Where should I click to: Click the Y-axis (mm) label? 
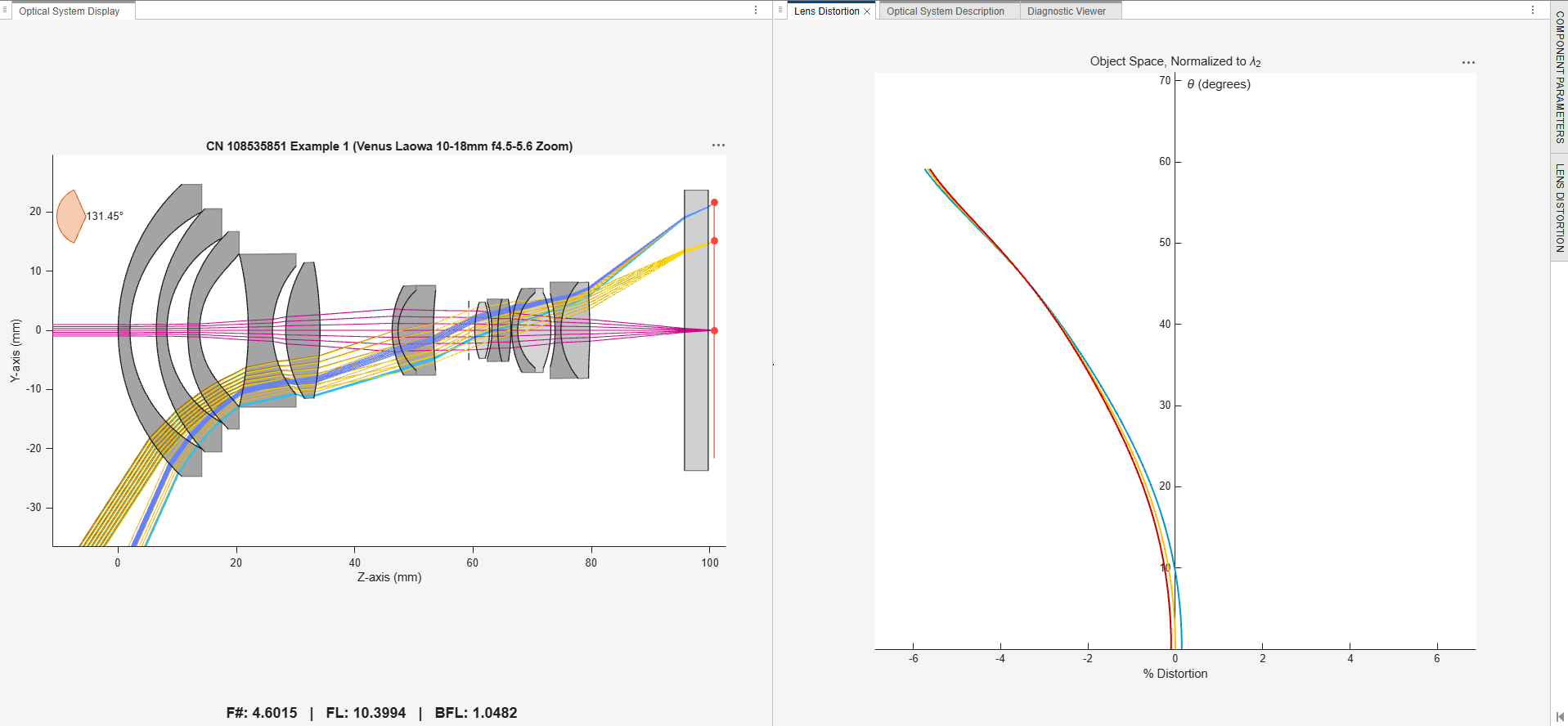click(15, 351)
